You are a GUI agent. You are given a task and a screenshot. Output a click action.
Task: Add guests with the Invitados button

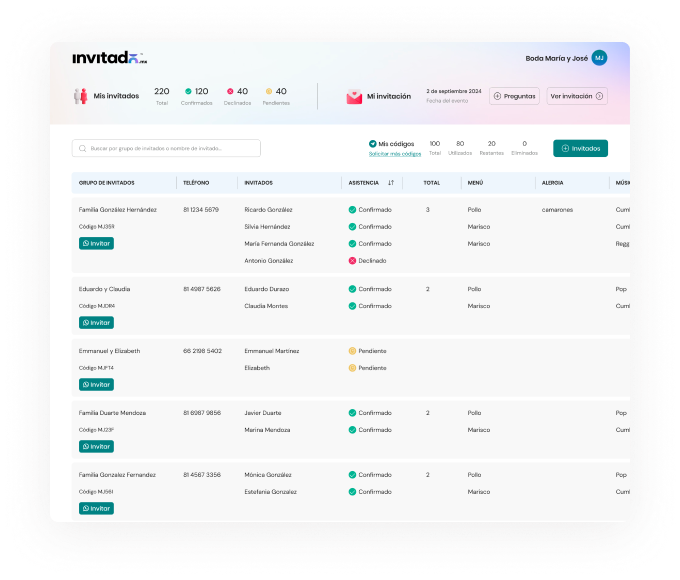pos(580,148)
